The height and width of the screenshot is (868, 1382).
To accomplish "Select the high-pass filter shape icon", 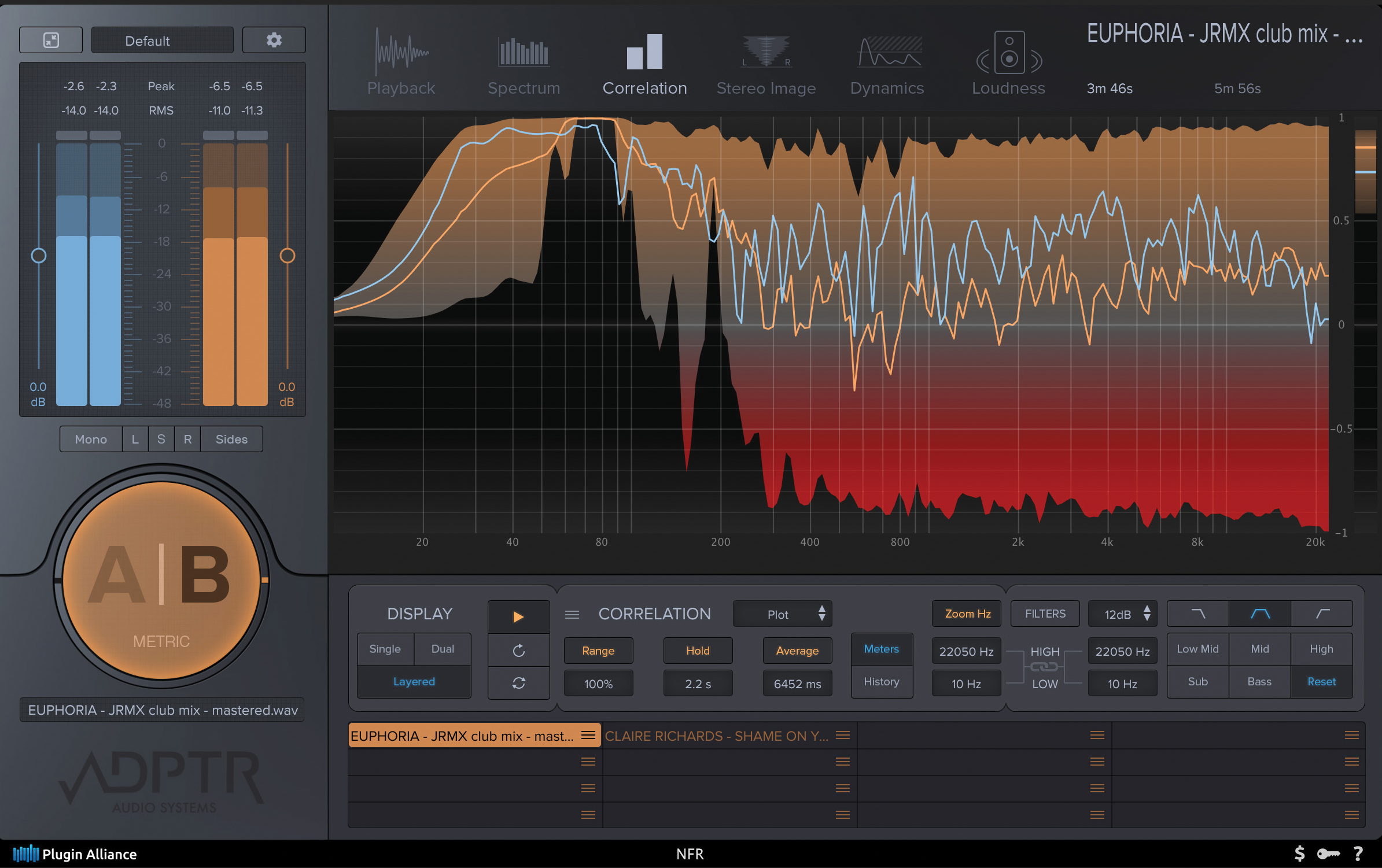I will coord(1322,614).
